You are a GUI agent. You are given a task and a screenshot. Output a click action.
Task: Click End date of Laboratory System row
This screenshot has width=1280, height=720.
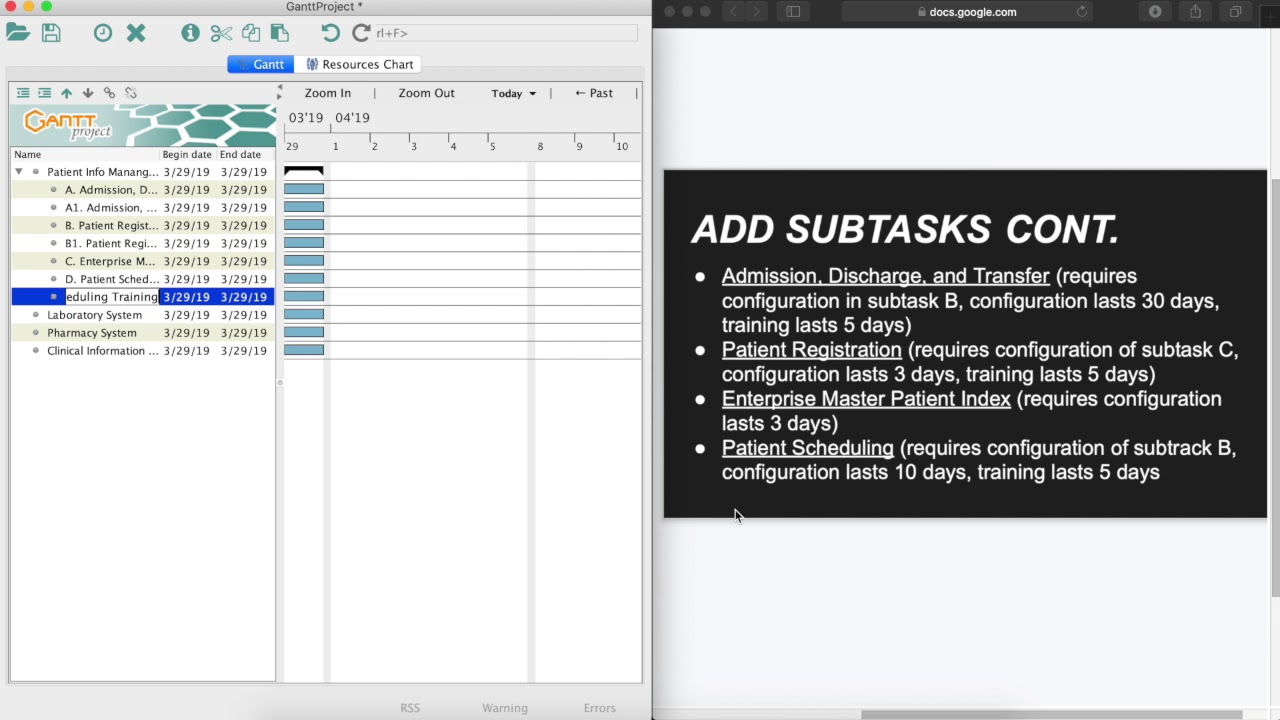(244, 315)
